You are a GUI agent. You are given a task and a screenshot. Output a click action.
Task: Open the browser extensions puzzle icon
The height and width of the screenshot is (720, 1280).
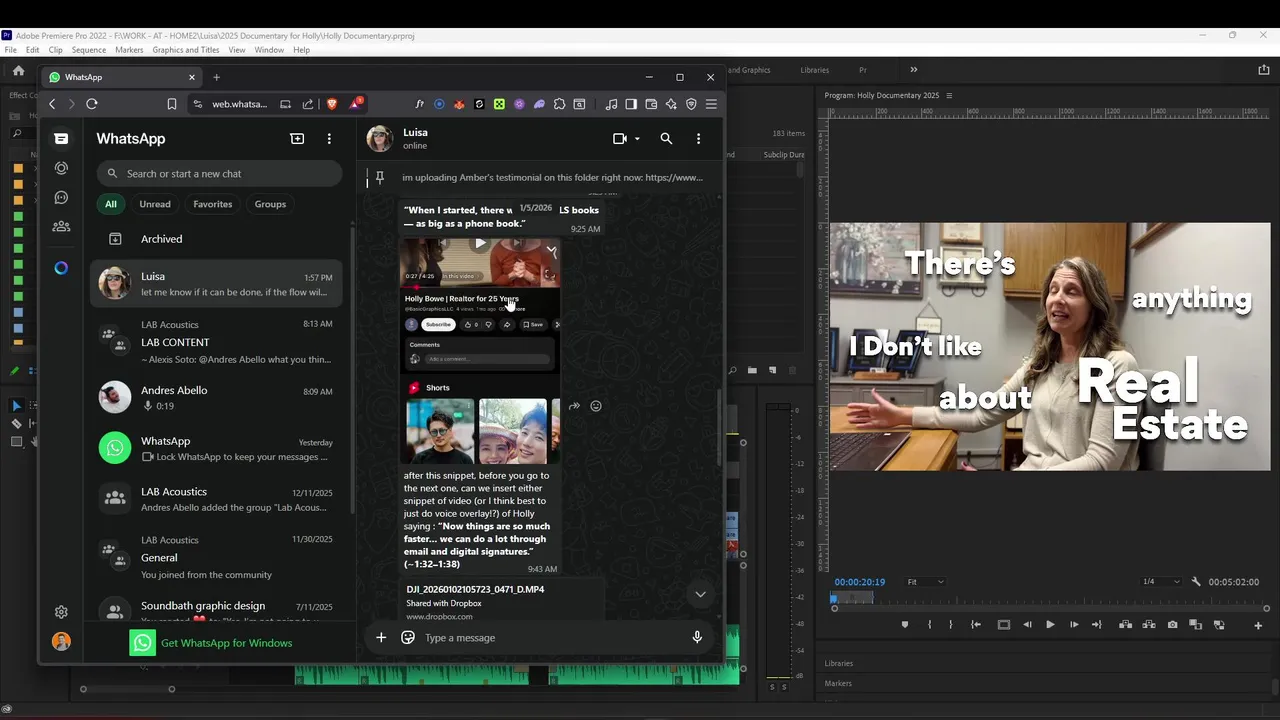[x=559, y=104]
